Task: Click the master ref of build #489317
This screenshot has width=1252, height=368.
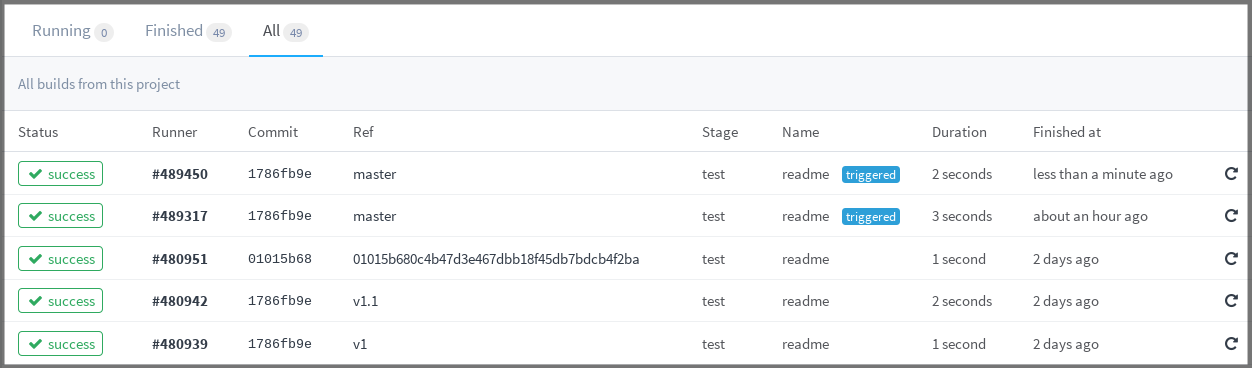Action: click(x=375, y=216)
